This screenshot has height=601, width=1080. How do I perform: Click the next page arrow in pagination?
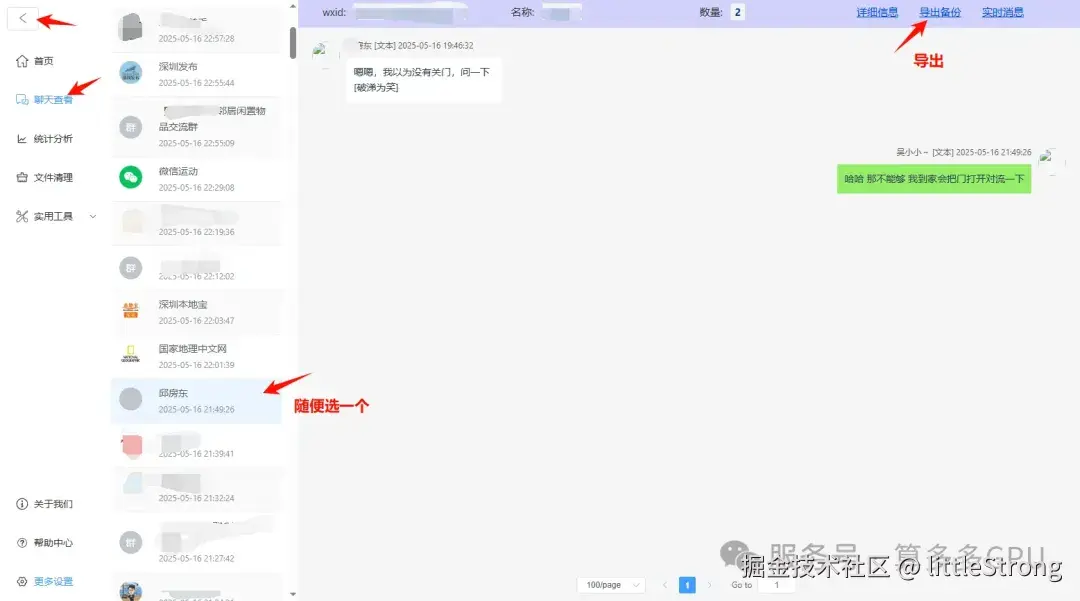710,584
